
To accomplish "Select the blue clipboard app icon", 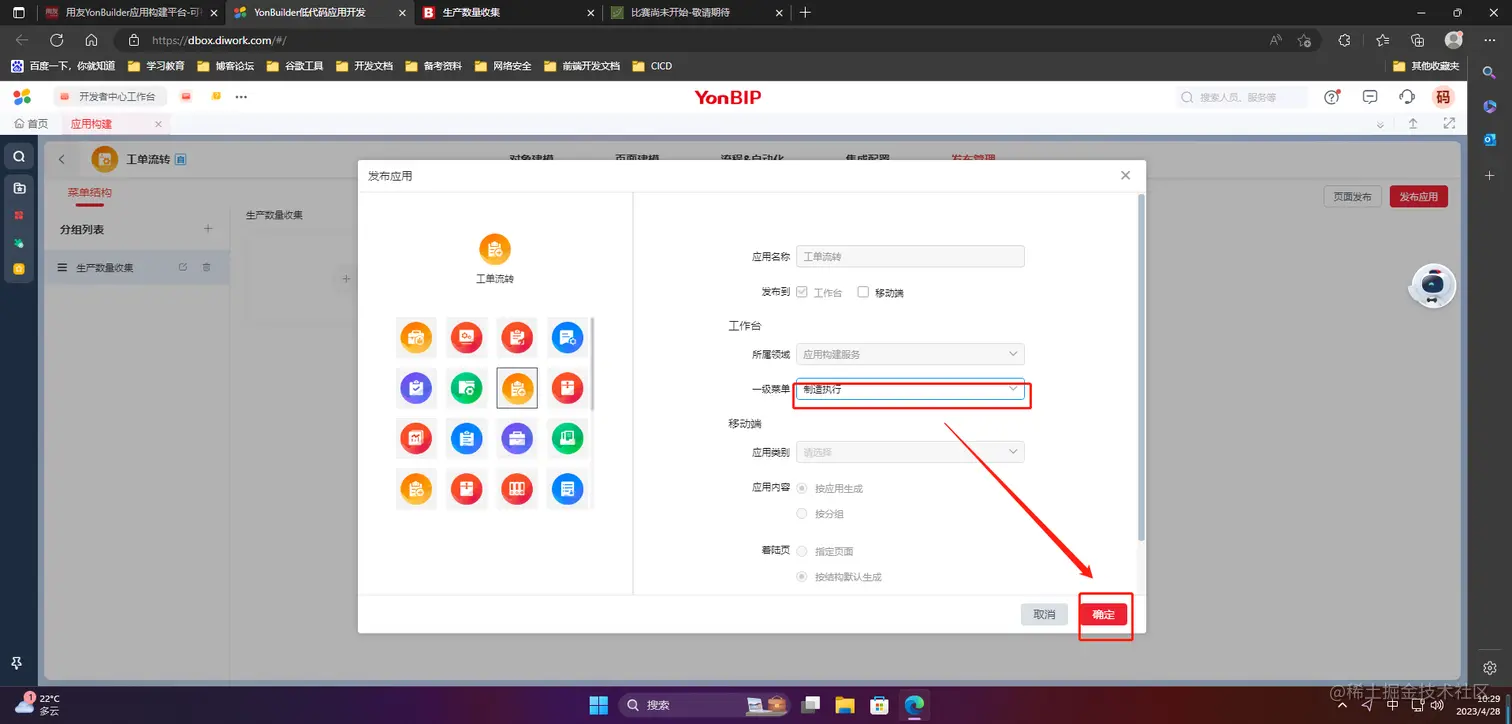I will (466, 438).
